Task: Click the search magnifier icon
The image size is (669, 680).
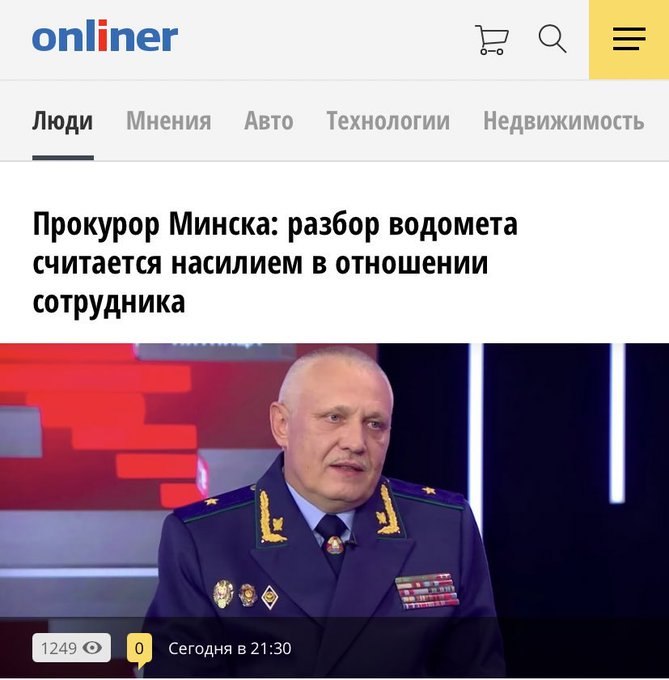Action: (552, 39)
